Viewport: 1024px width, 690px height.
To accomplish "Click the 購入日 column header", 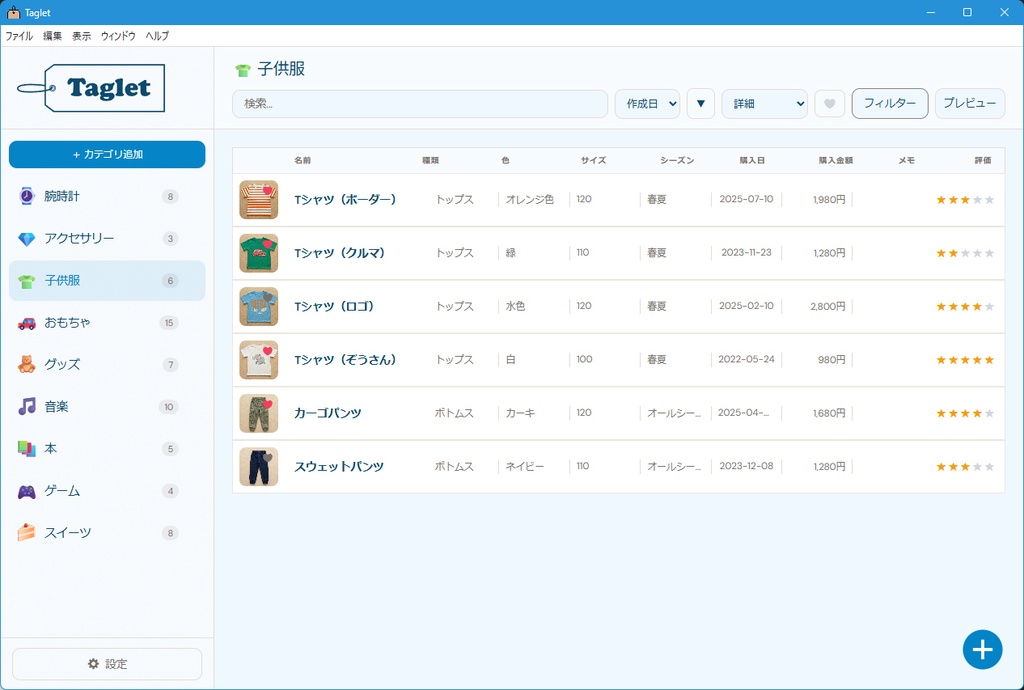I will [x=752, y=161].
